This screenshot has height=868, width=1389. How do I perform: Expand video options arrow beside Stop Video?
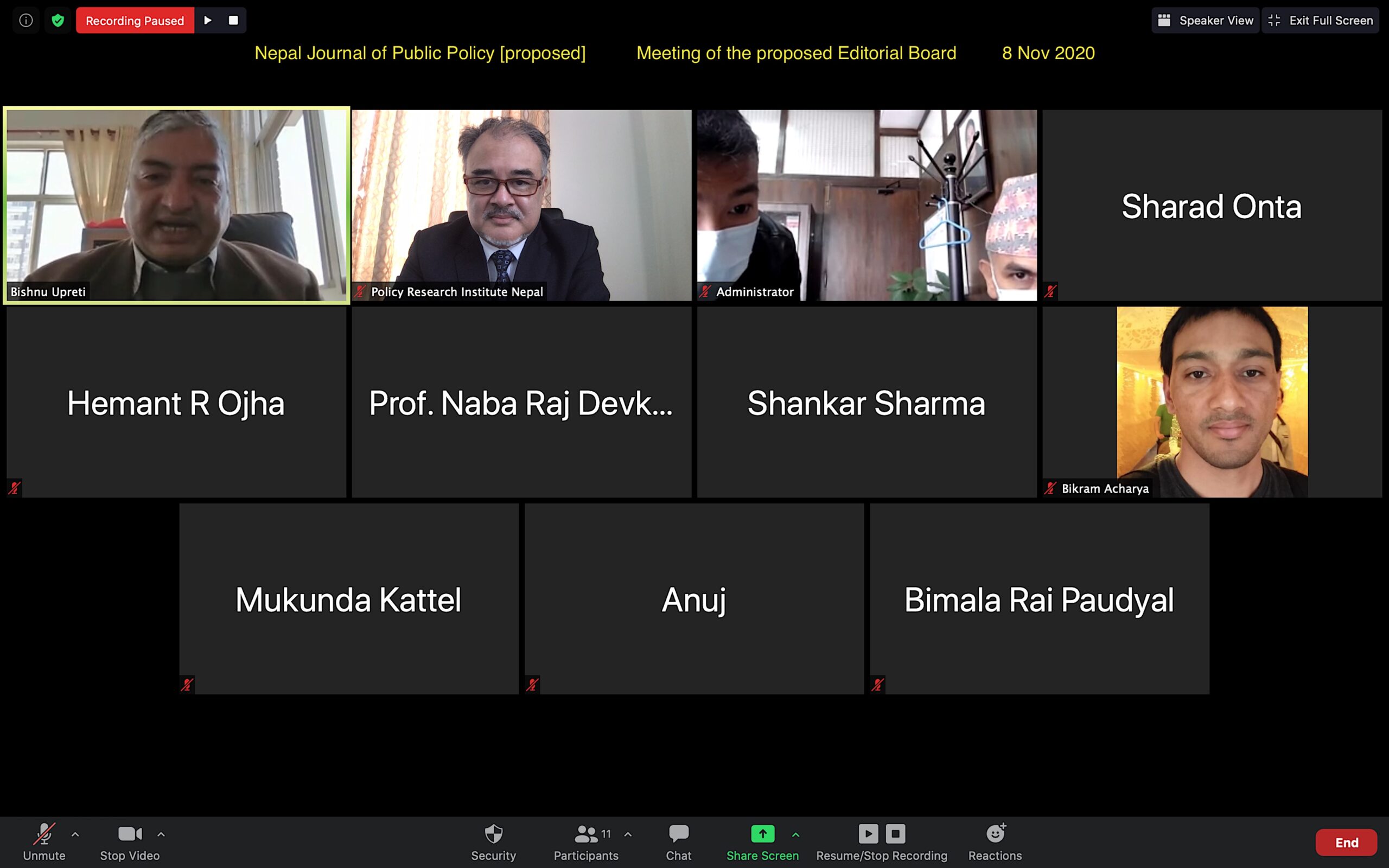(161, 834)
